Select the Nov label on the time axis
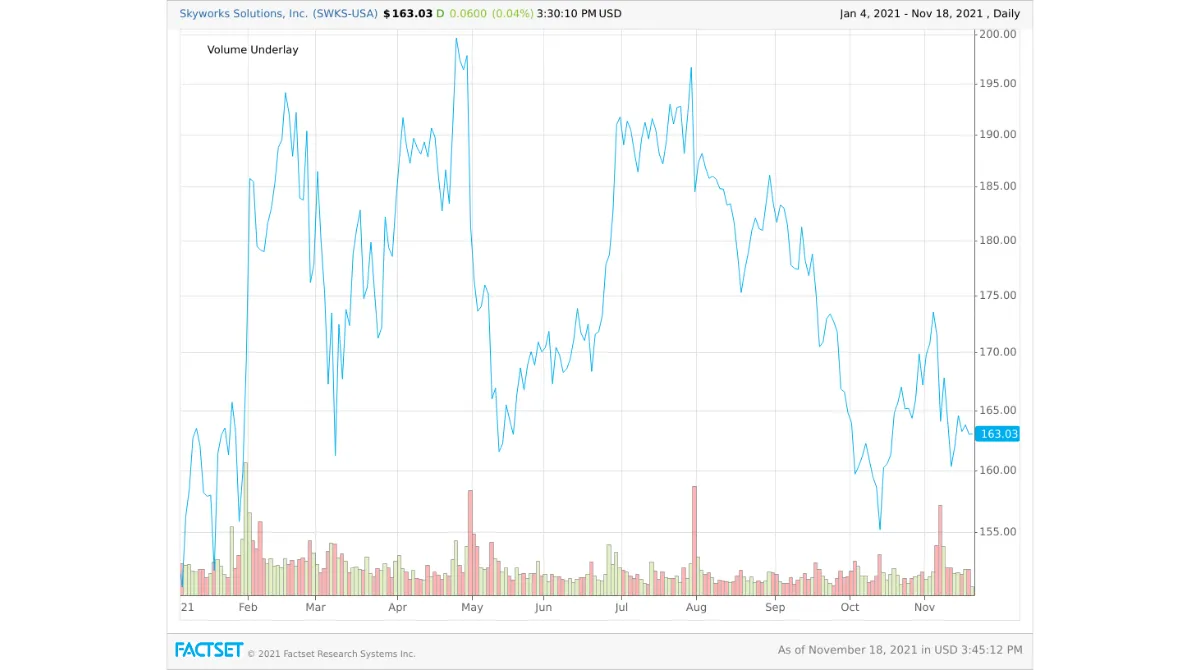 (924, 607)
